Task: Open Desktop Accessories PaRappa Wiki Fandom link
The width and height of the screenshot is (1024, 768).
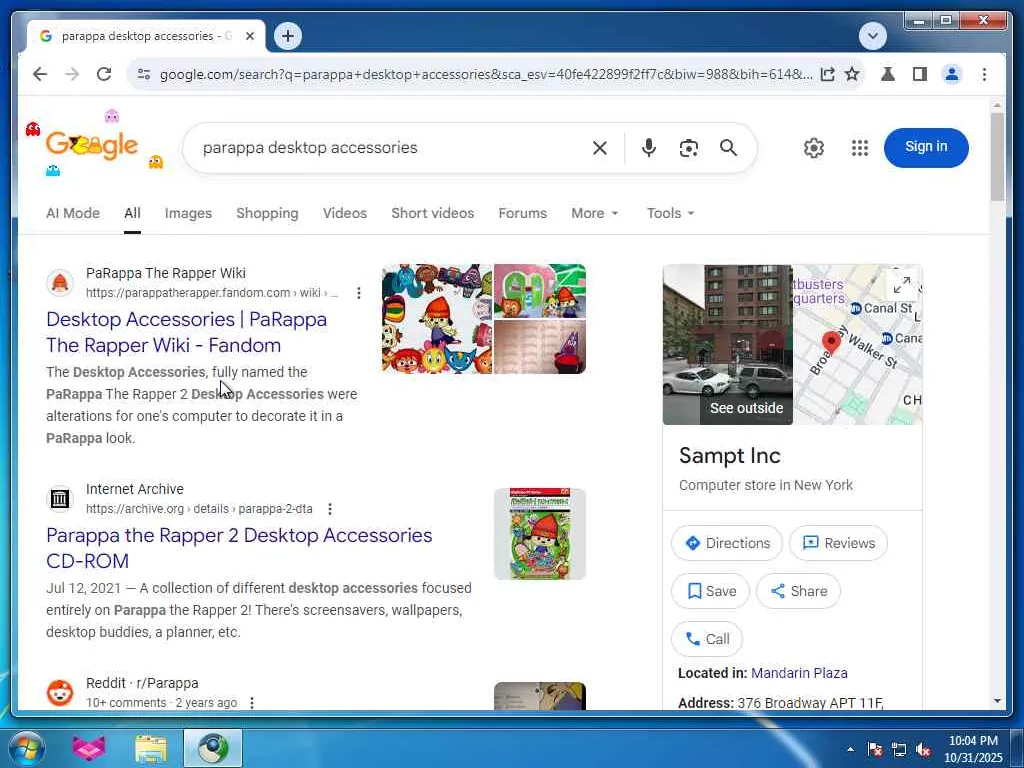Action: [x=186, y=332]
